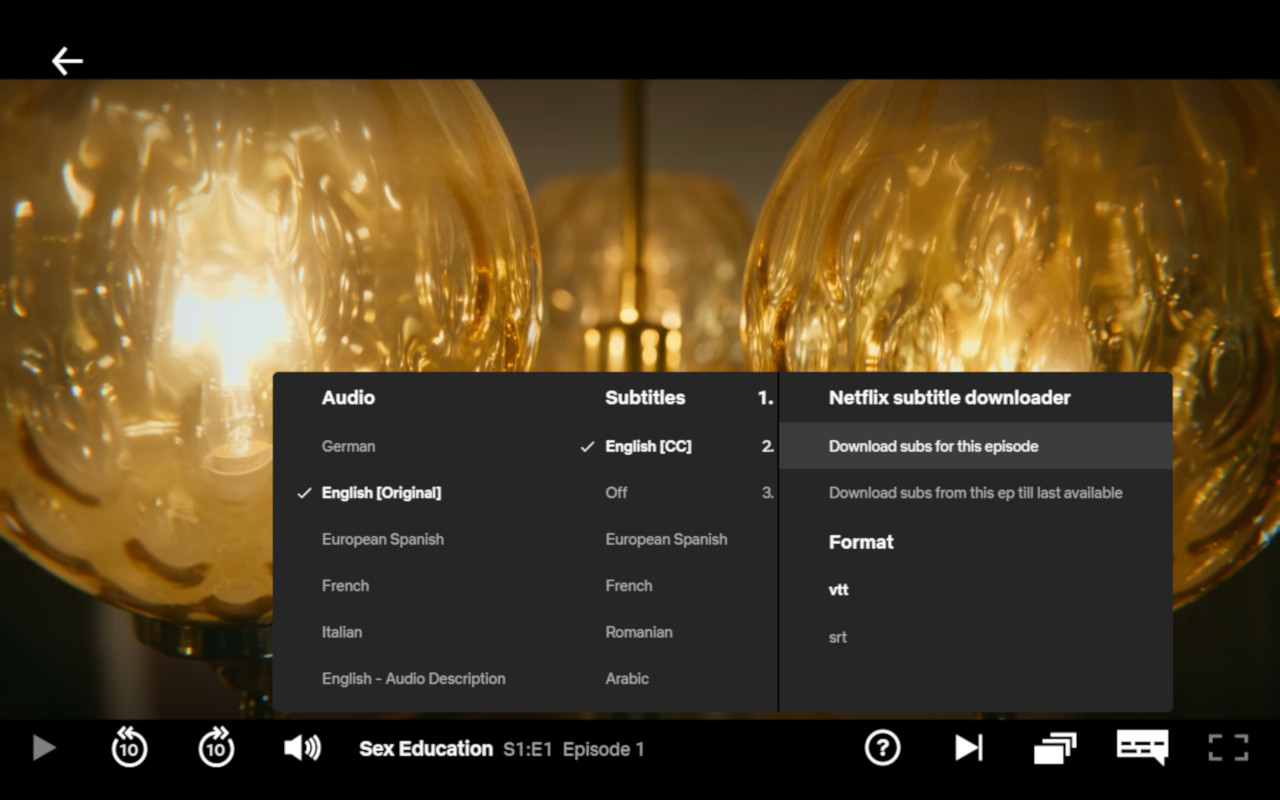Click the Sex Education title text
Image resolution: width=1280 pixels, height=800 pixels.
coord(426,748)
